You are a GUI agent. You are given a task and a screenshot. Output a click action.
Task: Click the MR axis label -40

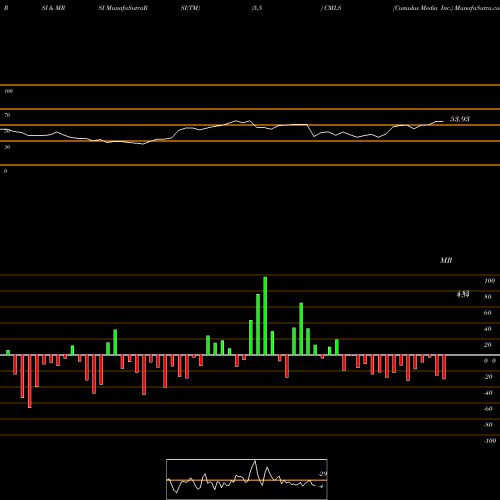tap(488, 393)
